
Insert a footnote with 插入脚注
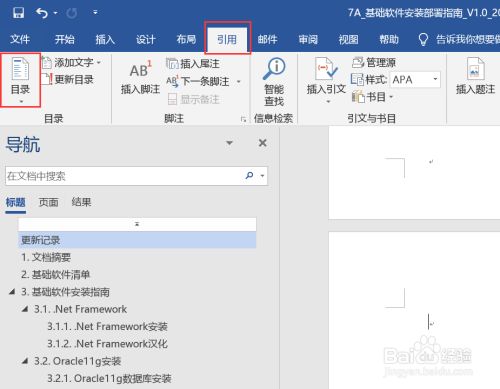141,78
